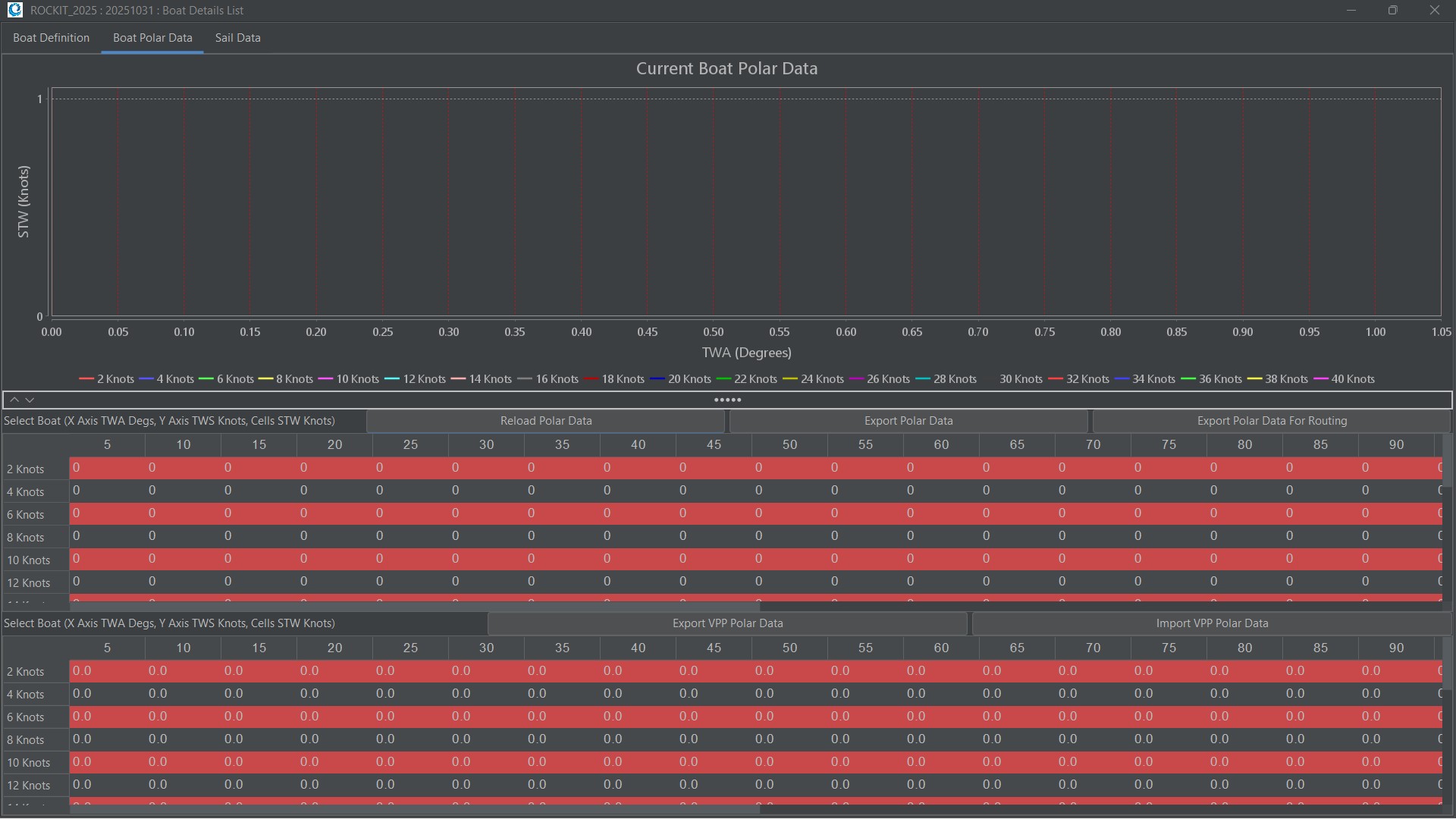Click Export Polar Data For Routing
This screenshot has height=819, width=1456.
1271,421
